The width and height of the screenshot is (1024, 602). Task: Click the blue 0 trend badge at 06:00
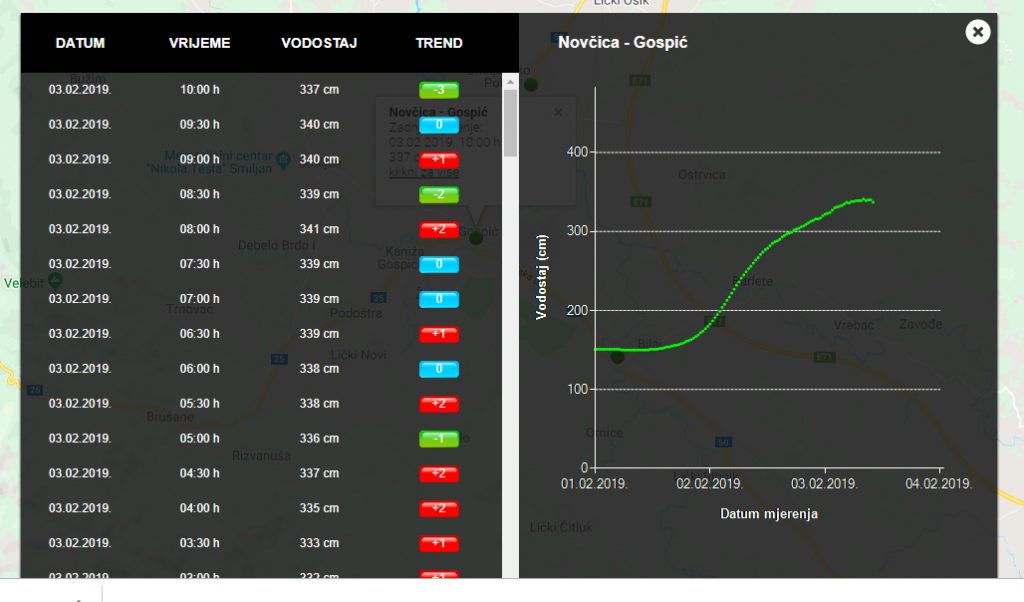[x=439, y=369]
